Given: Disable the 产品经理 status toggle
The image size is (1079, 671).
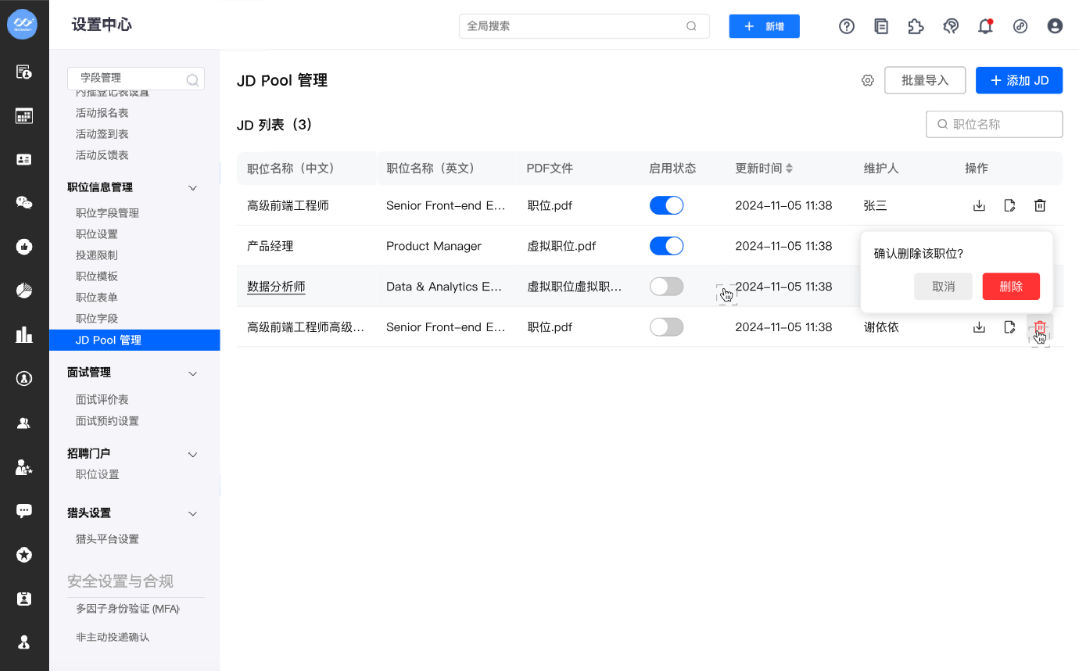Looking at the screenshot, I should [x=666, y=246].
